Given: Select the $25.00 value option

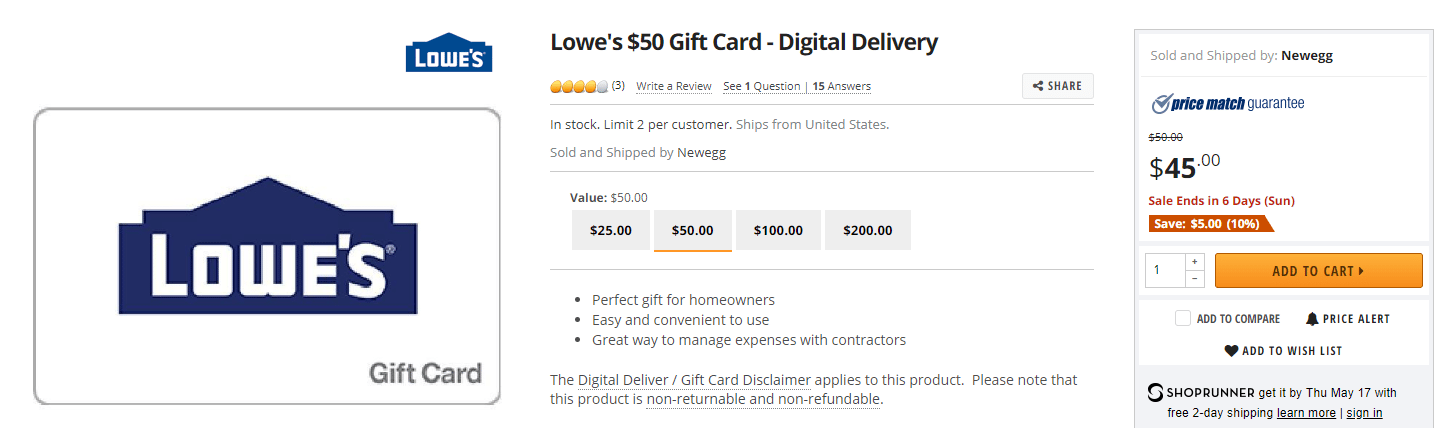Looking at the screenshot, I should click(611, 230).
